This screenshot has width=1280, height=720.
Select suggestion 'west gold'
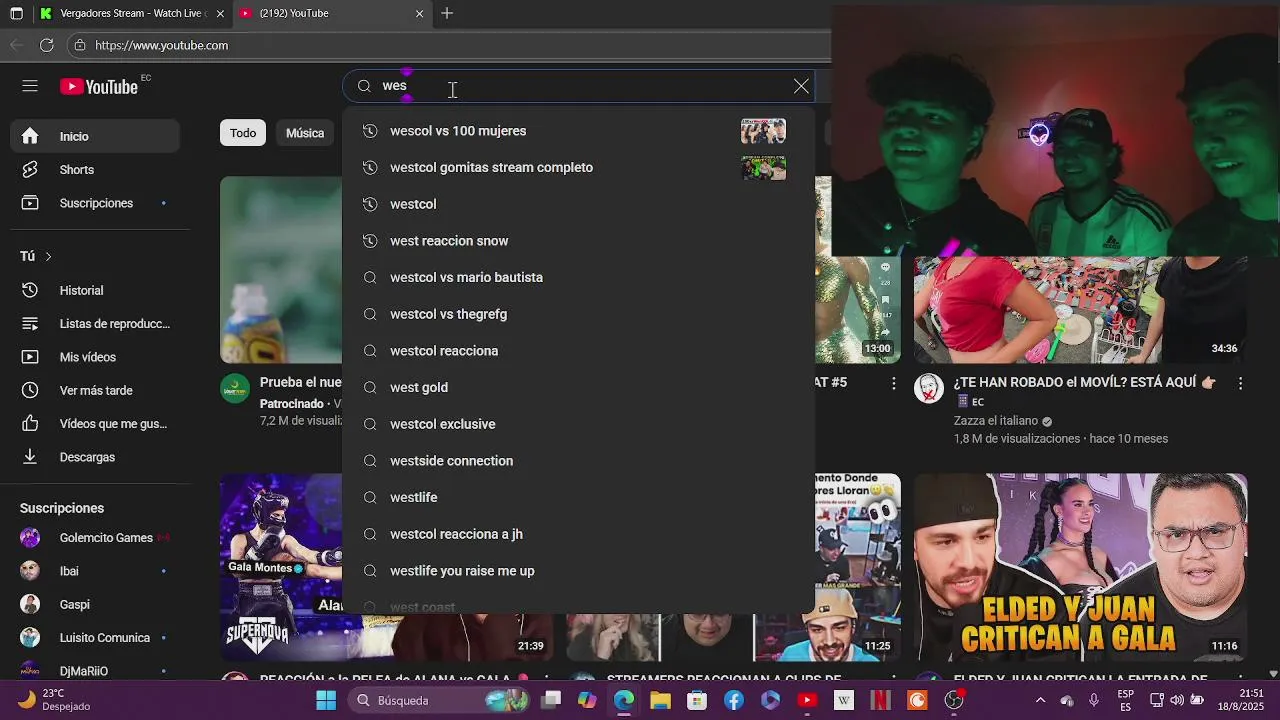coord(578,387)
